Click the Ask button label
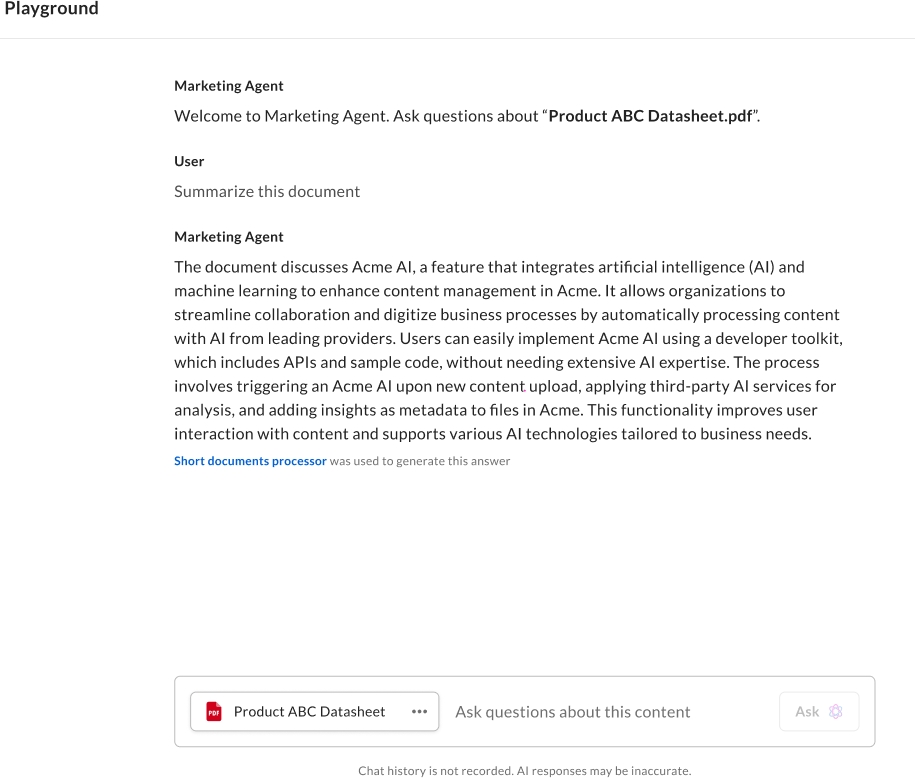This screenshot has height=778, width=915. [x=807, y=712]
